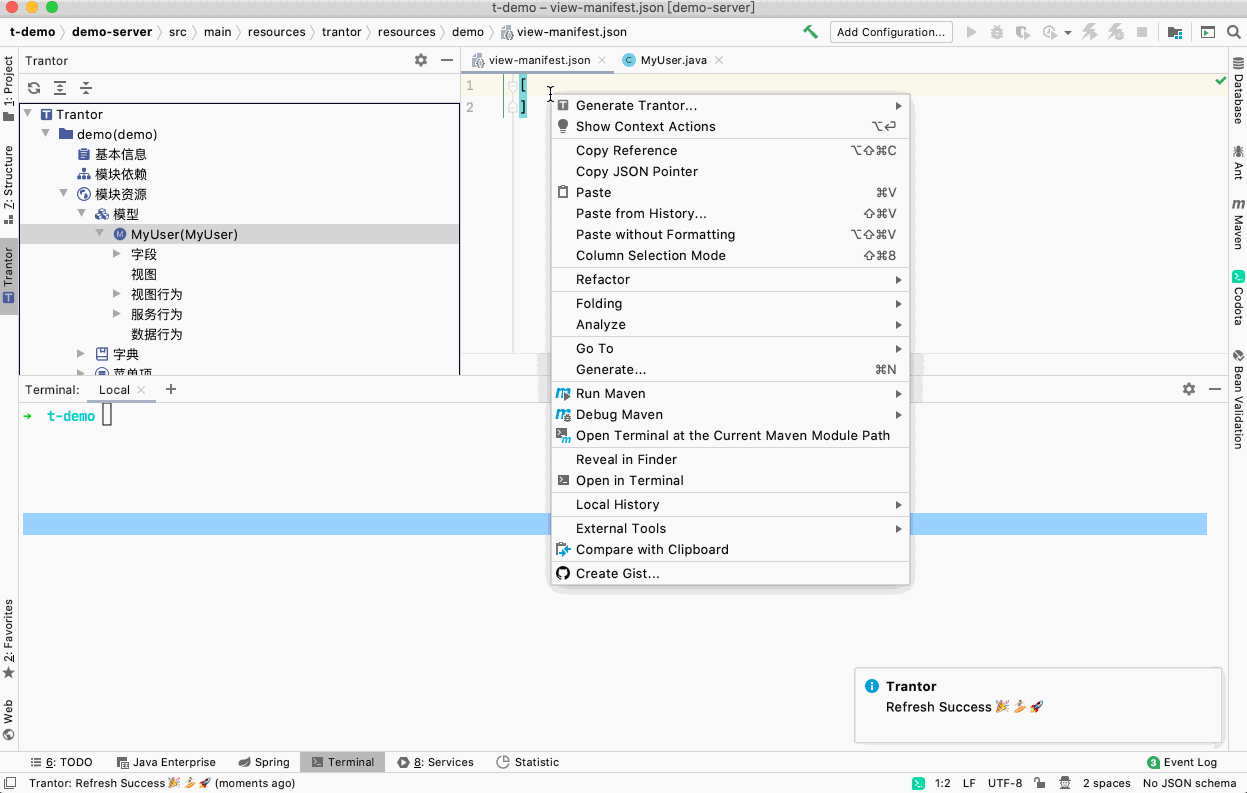Choose Open in Terminal menu item
1247x793 pixels.
730,480
